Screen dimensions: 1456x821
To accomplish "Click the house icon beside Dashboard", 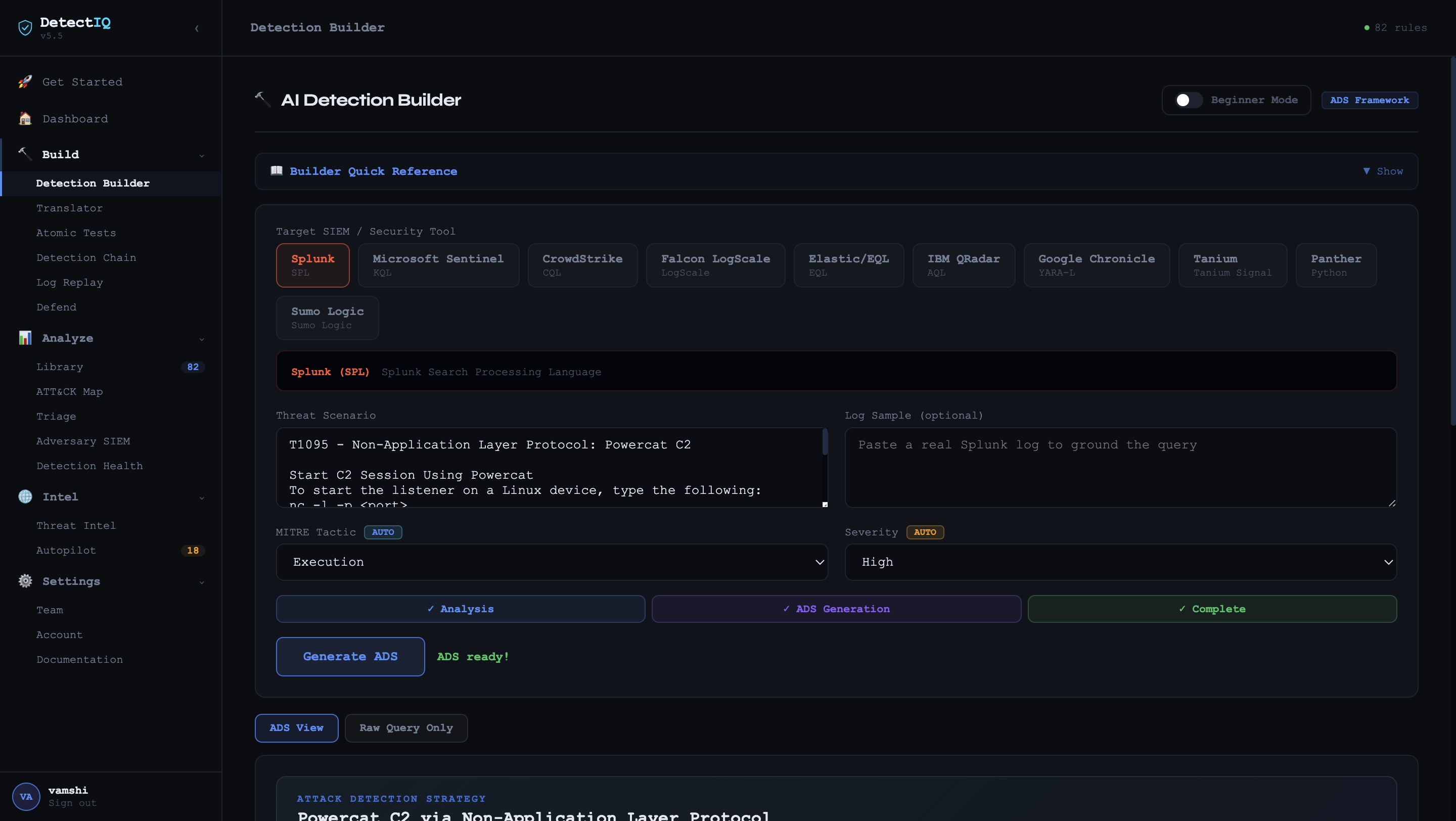I will pyautogui.click(x=25, y=119).
